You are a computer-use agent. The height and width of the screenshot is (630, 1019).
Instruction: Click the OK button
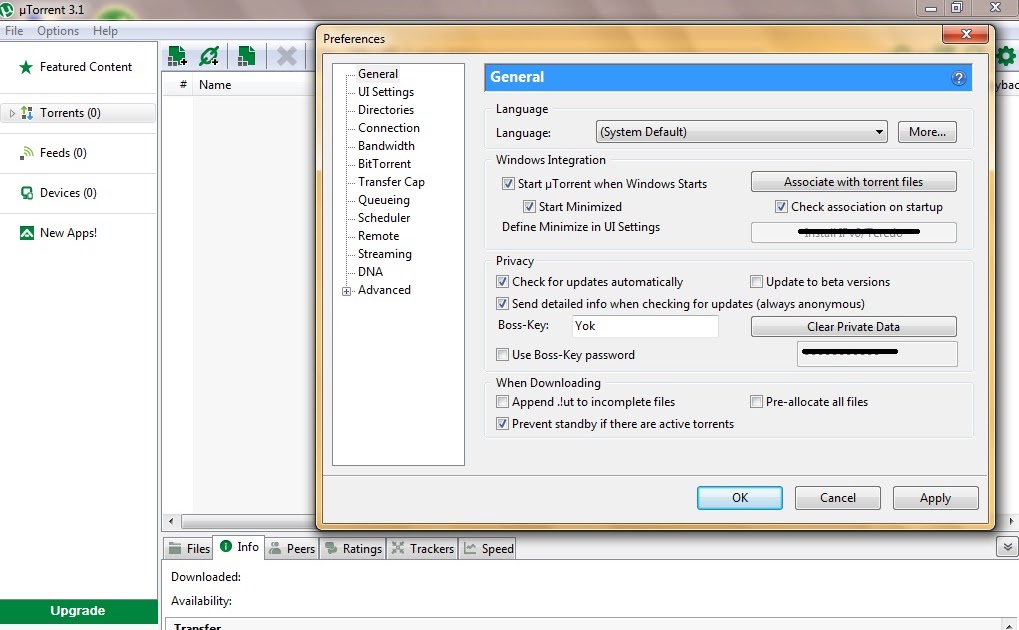tap(740, 498)
